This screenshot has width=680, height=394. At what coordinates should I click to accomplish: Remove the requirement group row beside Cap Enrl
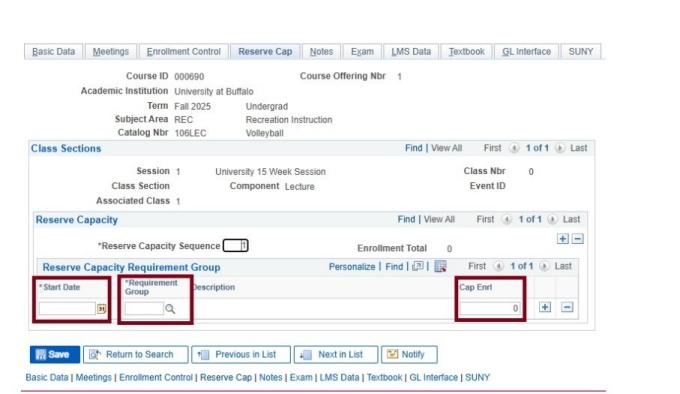coord(567,307)
